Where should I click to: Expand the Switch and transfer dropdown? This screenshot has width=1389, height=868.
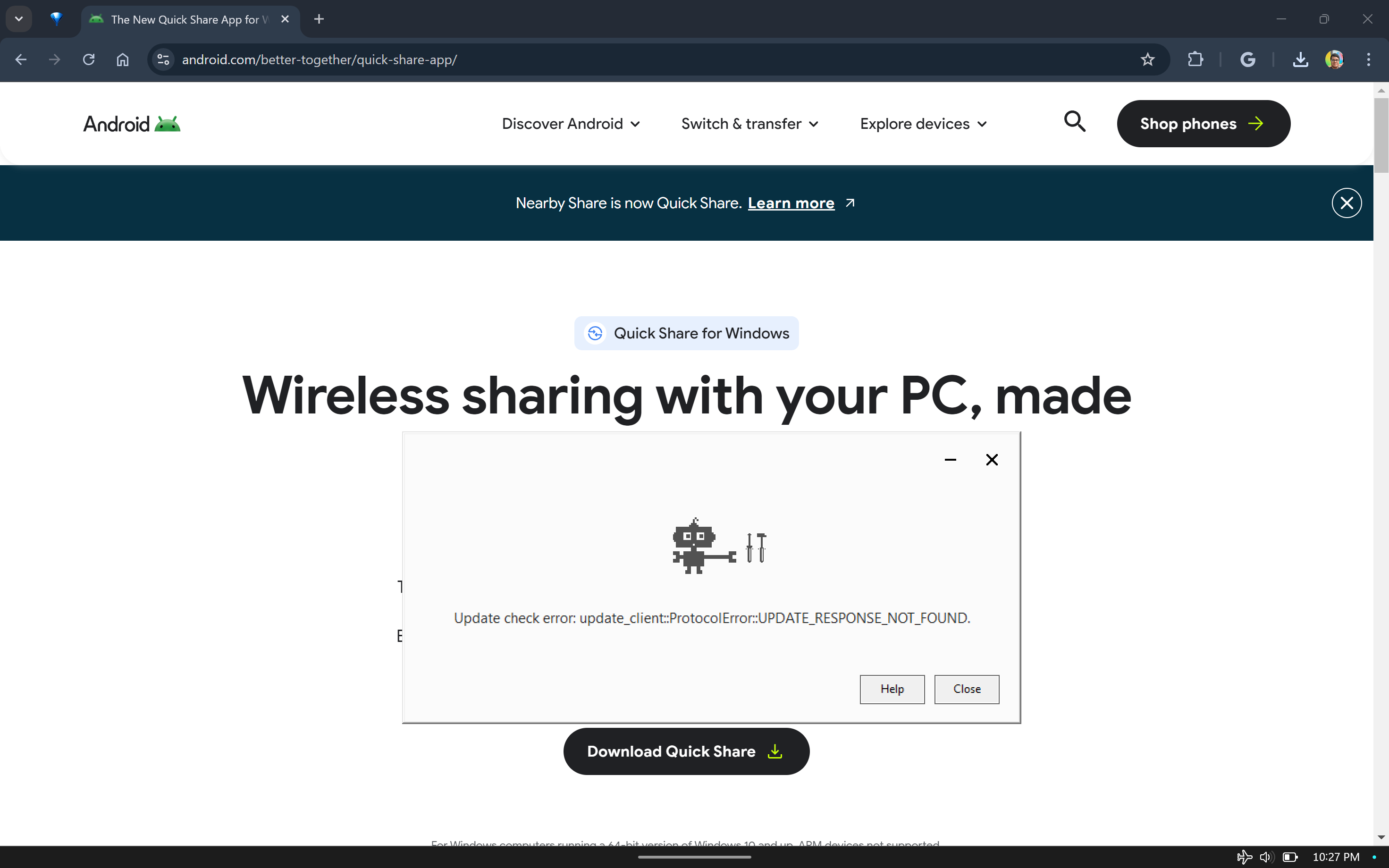click(749, 124)
